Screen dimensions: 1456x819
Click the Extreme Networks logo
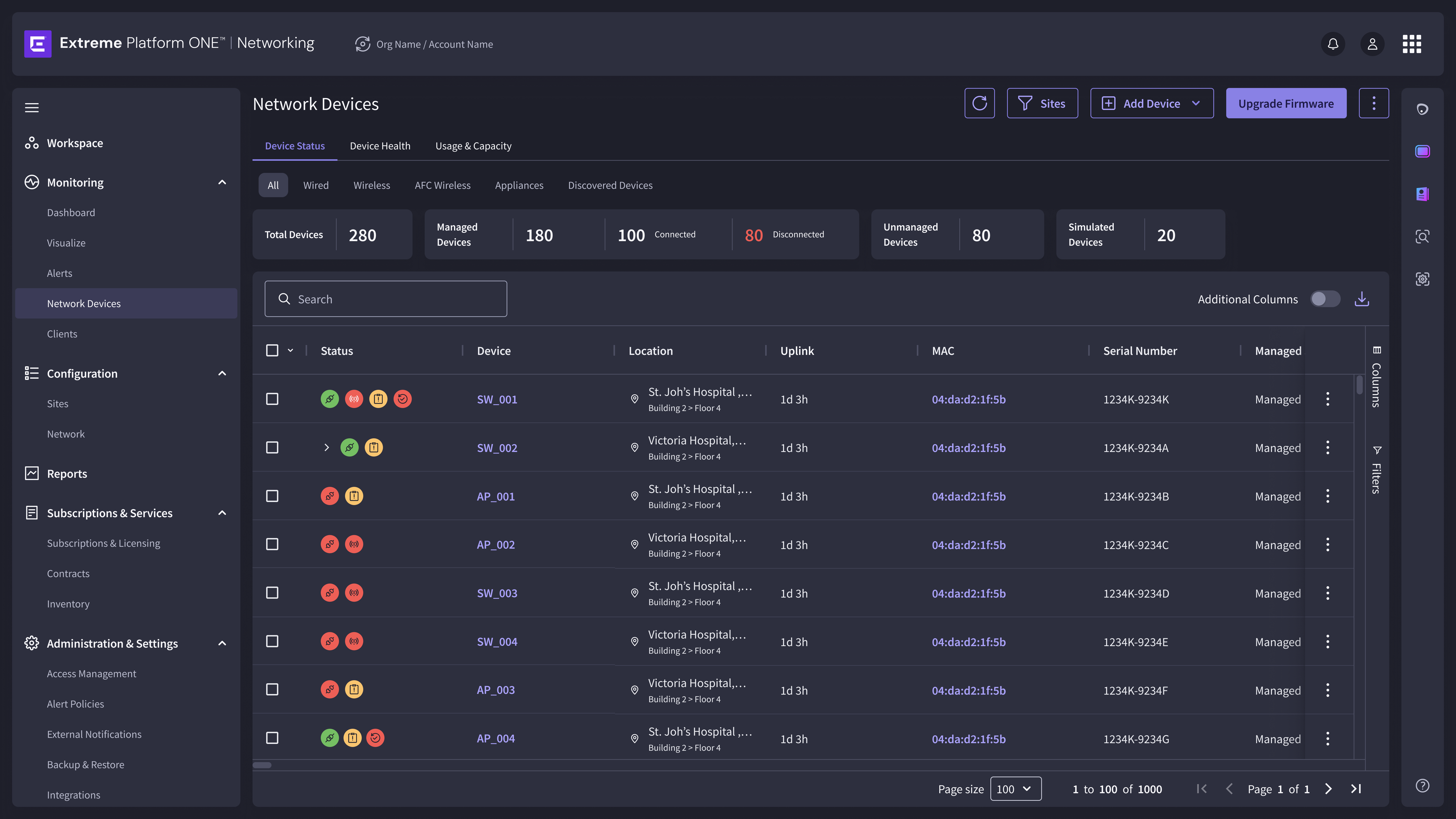coord(38,43)
